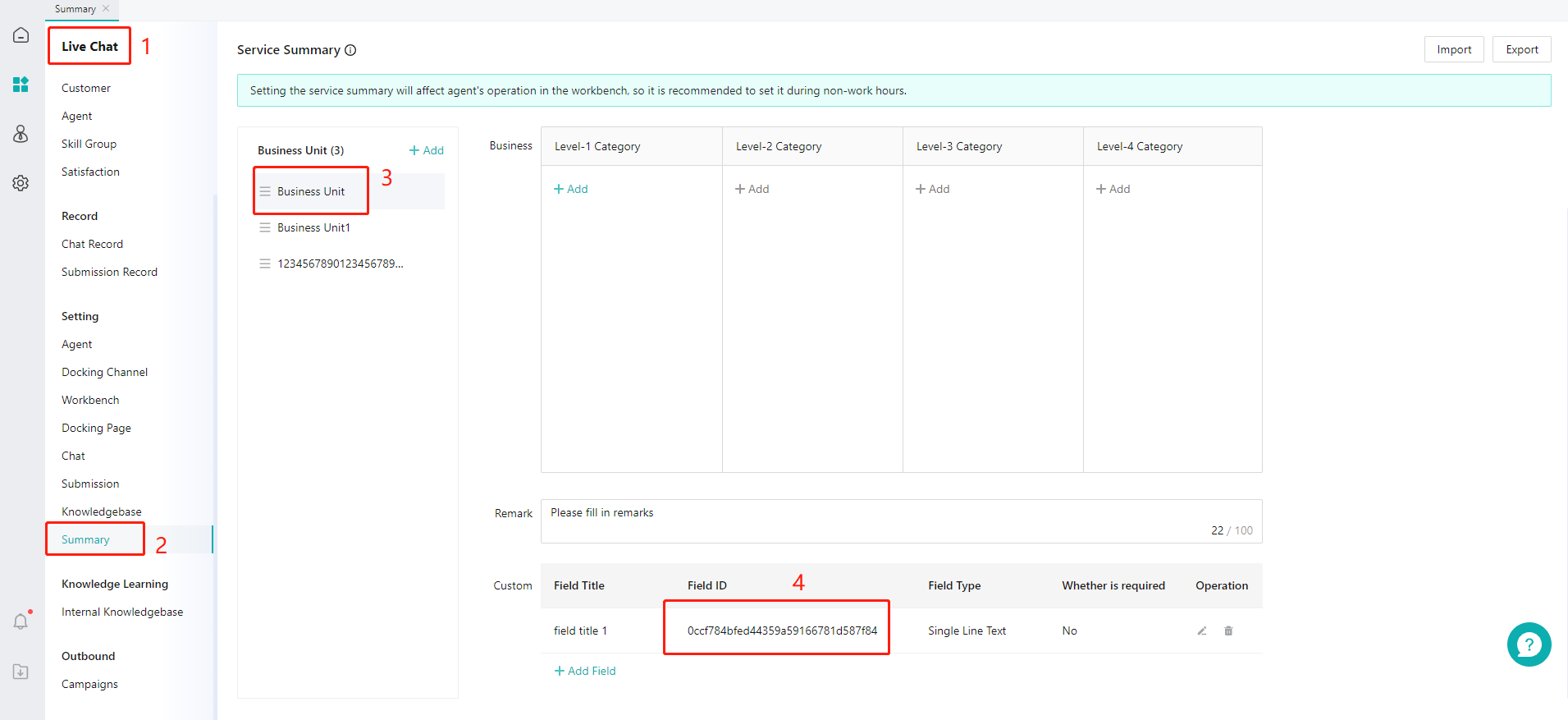Grab the drag handle of Business Unit1
This screenshot has height=720, width=1568.
pyautogui.click(x=265, y=227)
